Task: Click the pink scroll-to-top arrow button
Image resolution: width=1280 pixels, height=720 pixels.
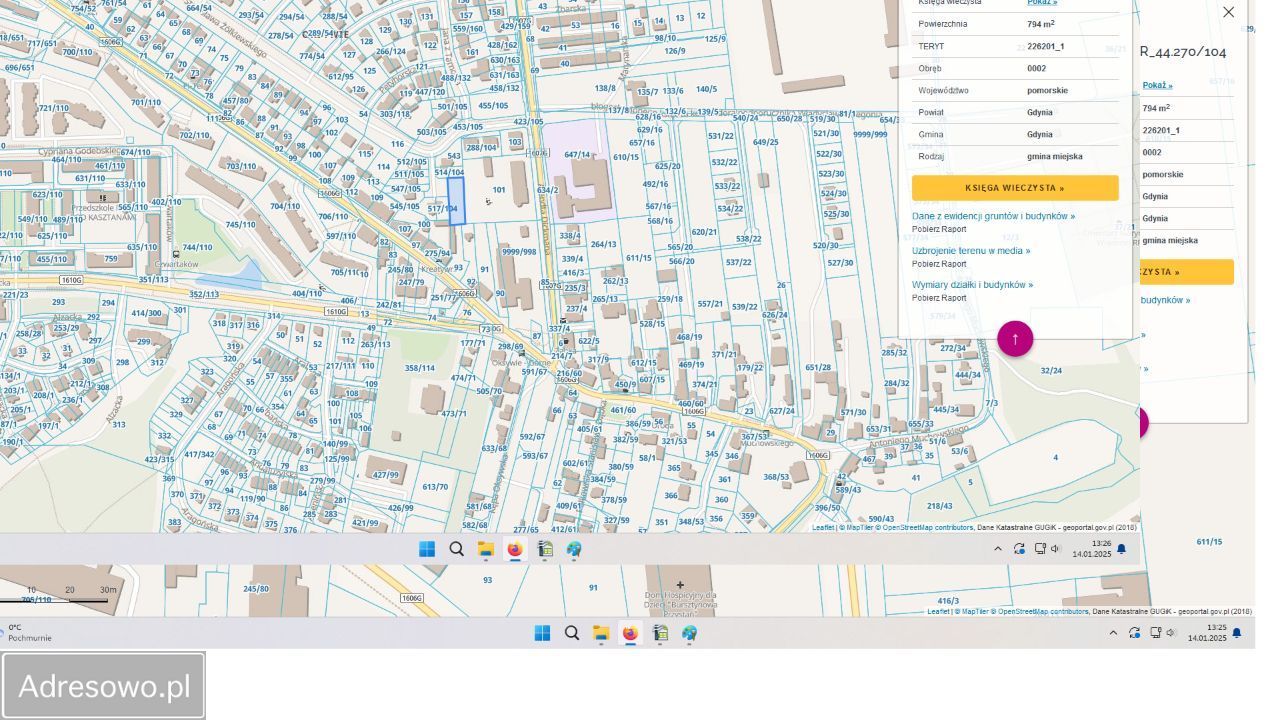Action: click(1015, 339)
